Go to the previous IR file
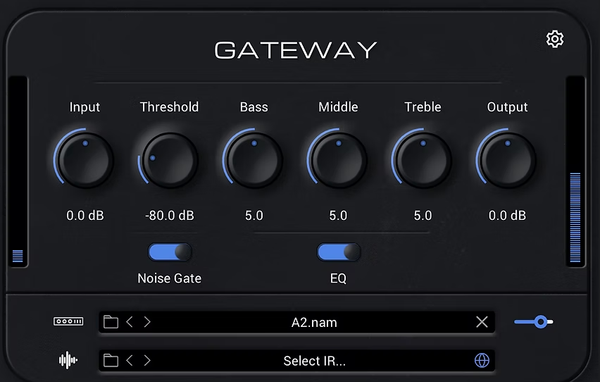Viewport: 600px width, 382px height. [x=130, y=361]
